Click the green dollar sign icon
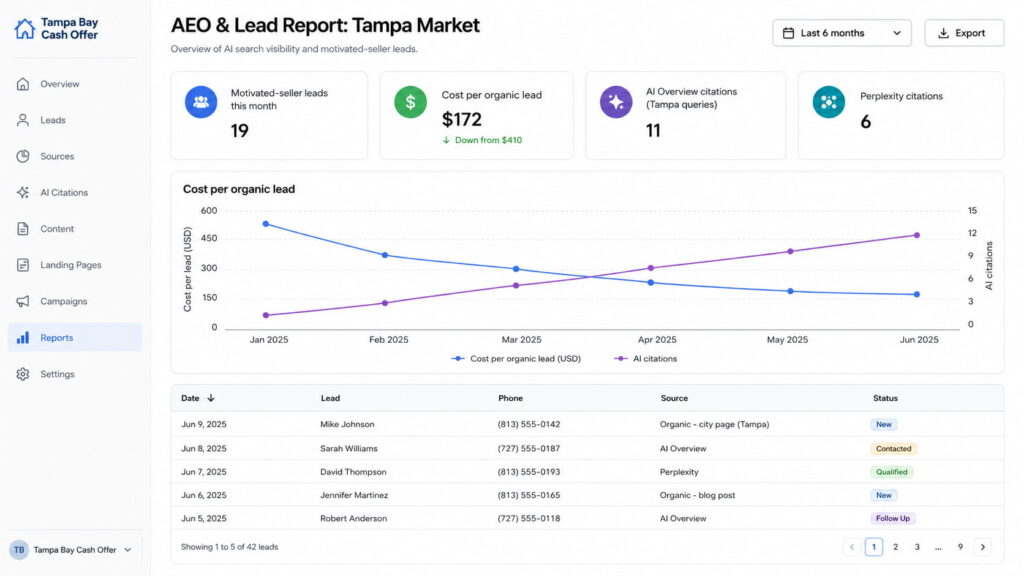 click(410, 102)
